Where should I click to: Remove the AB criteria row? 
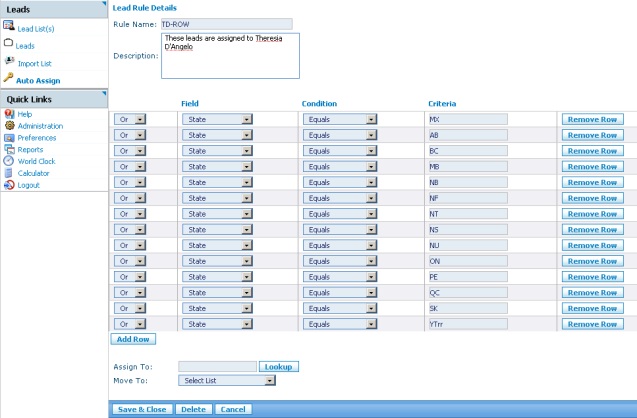click(x=593, y=135)
